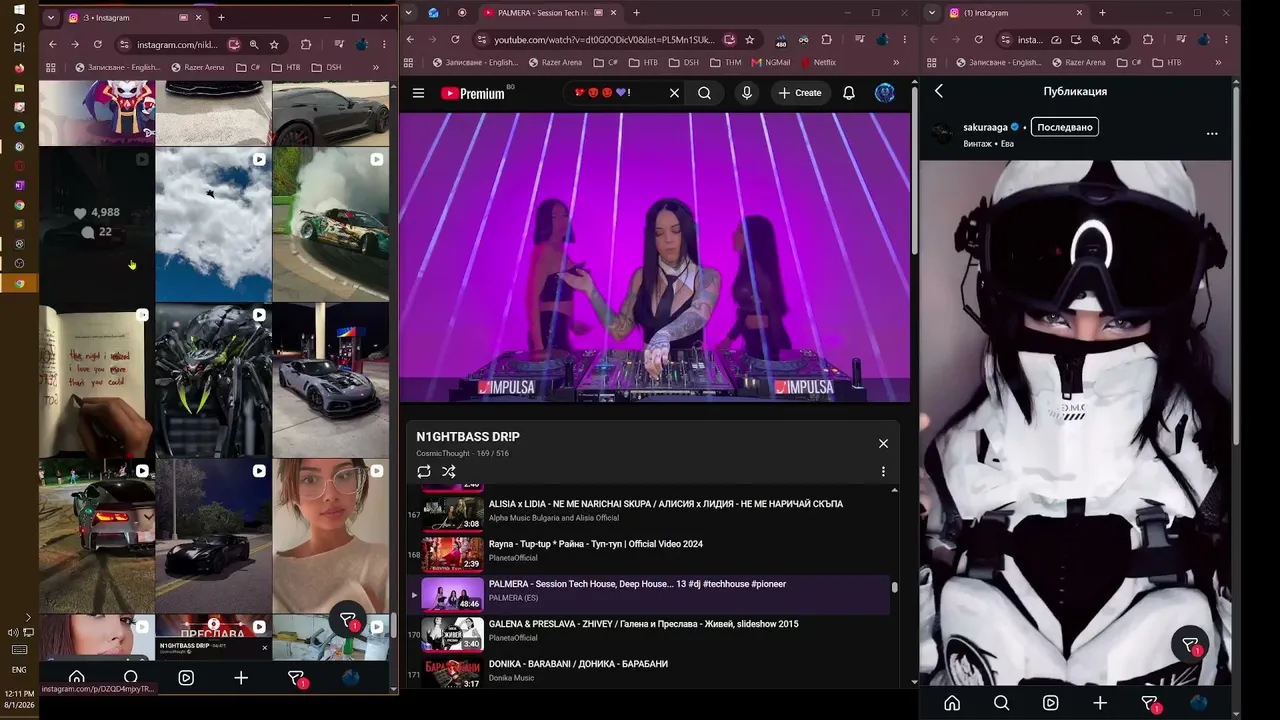The image size is (1280, 720).
Task: Open robotic spider post thumbnail
Action: click(213, 380)
